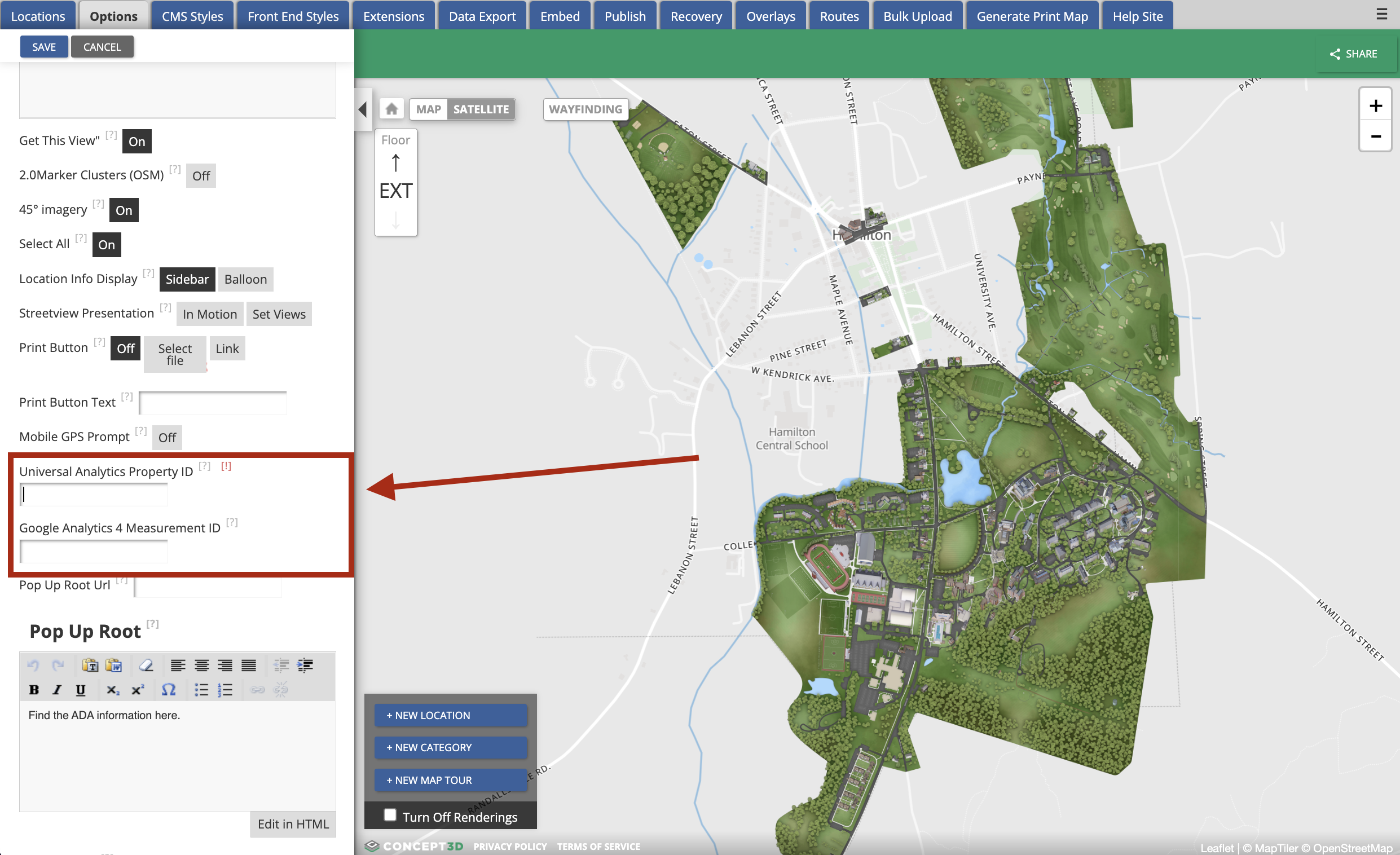Align text right in the editor

pyautogui.click(x=225, y=666)
